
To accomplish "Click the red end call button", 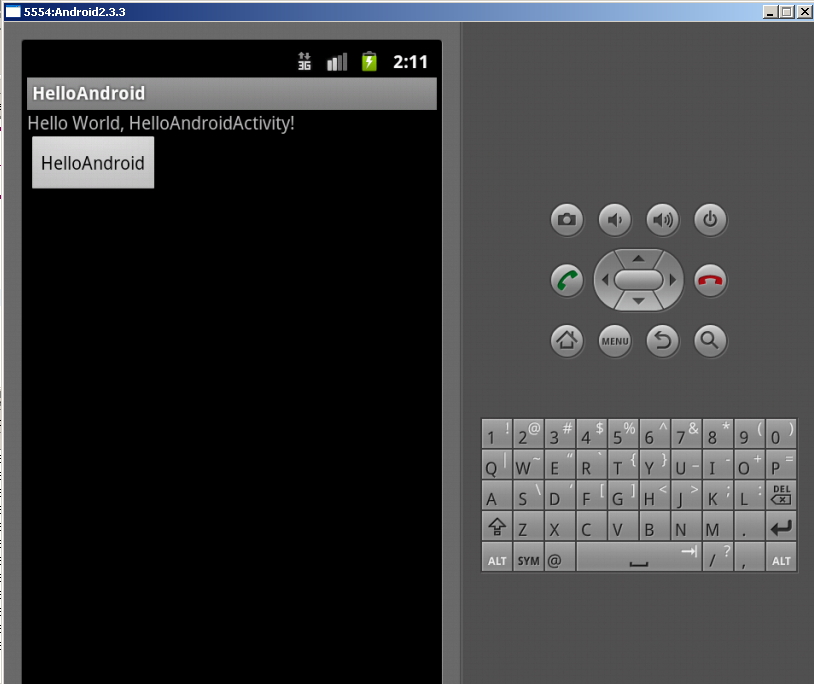I will tap(710, 280).
